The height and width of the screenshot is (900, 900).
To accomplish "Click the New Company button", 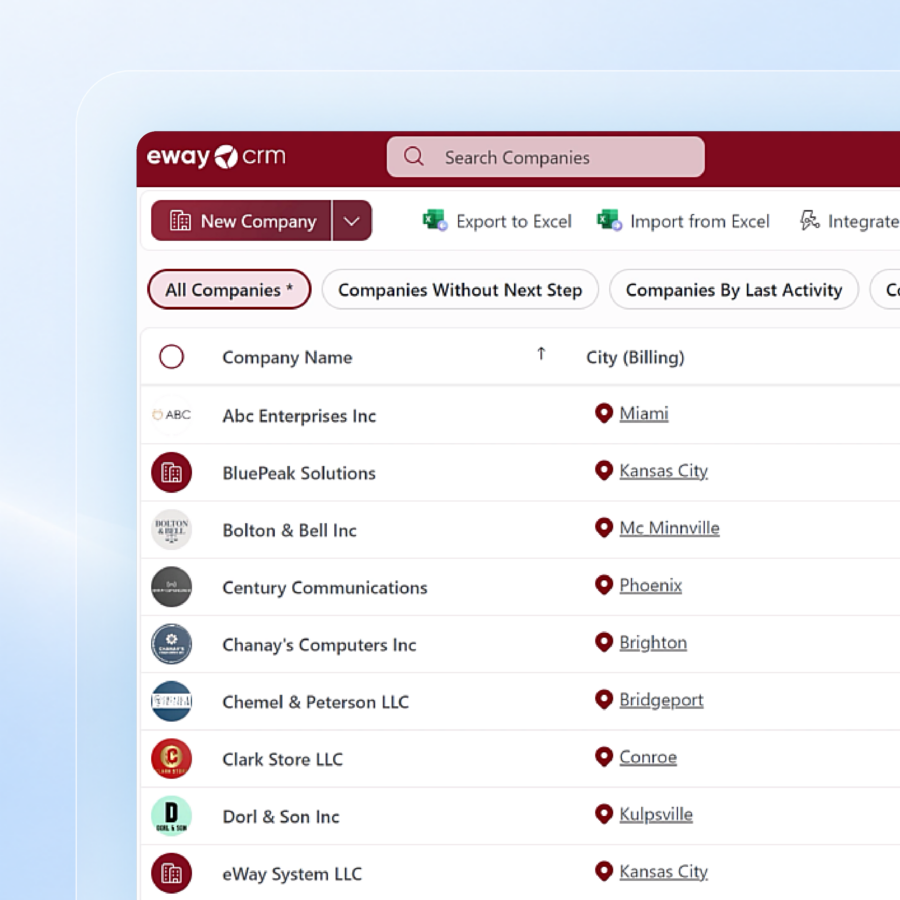I will 241,220.
